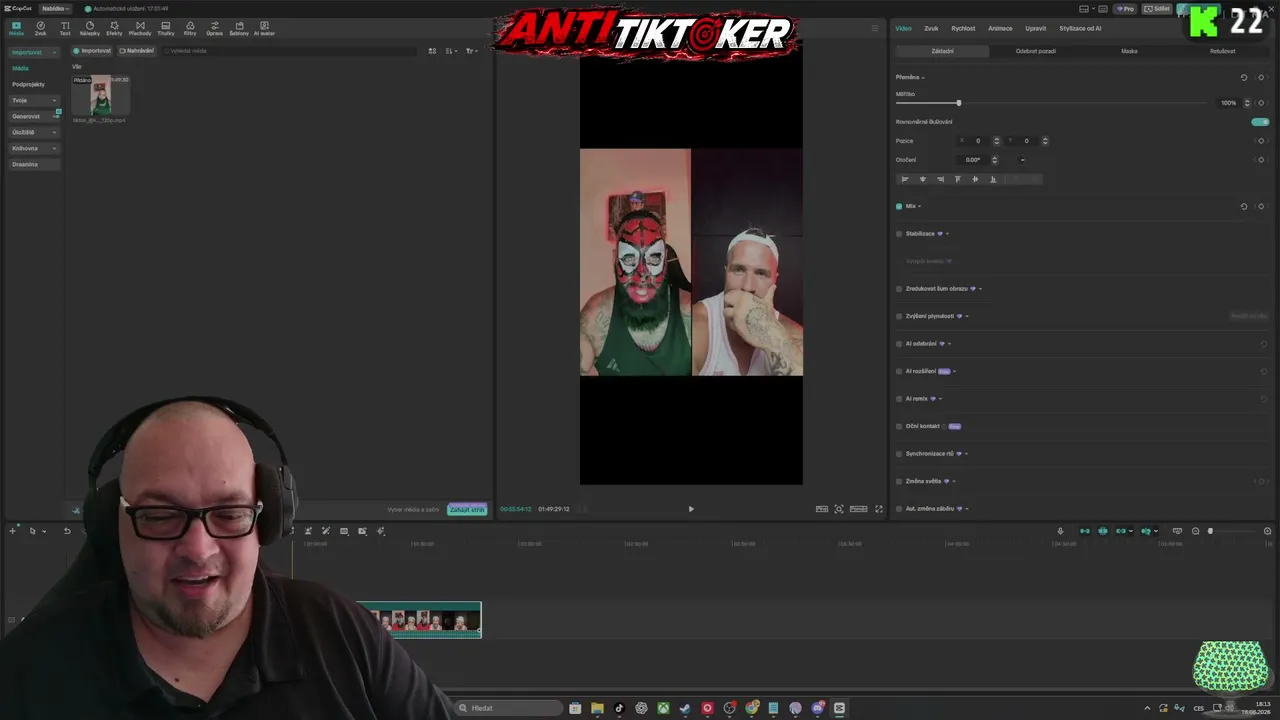Viewport: 1280px width, 720px height.
Task: Switch the media library to grid view
Action: 432,51
